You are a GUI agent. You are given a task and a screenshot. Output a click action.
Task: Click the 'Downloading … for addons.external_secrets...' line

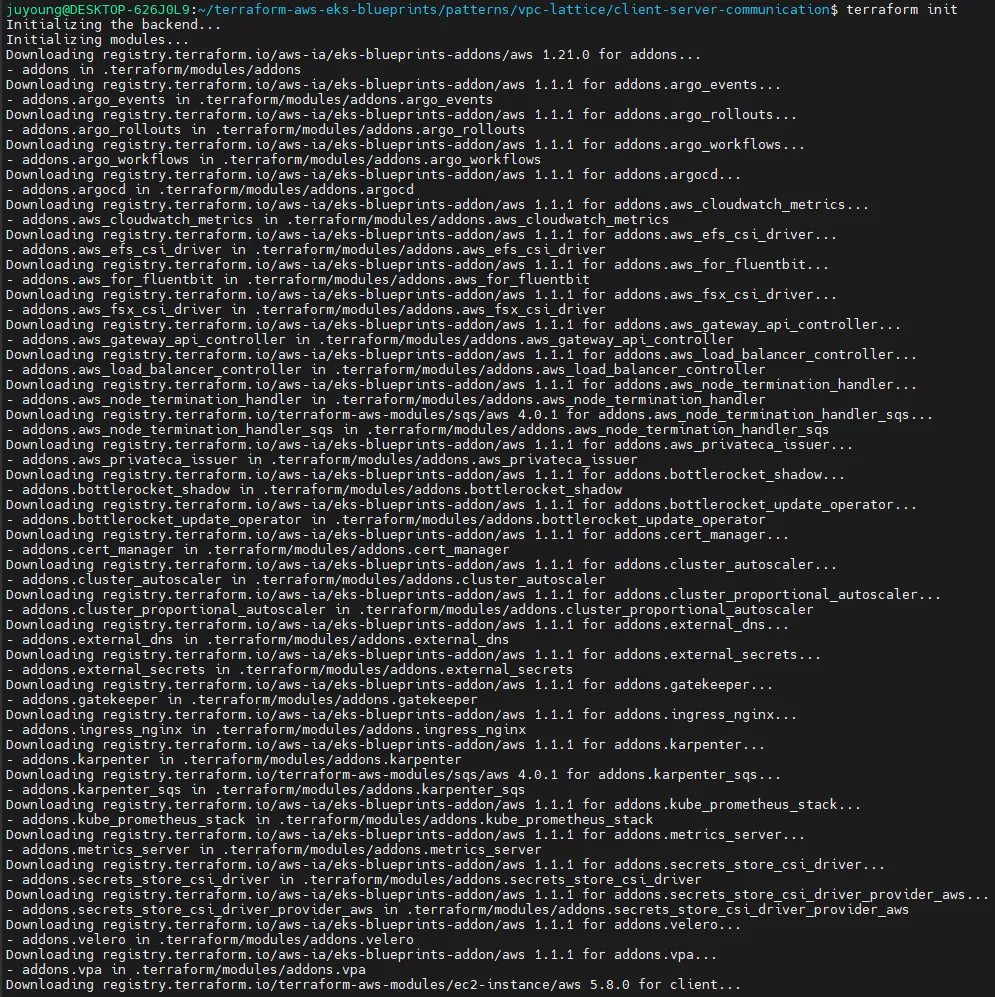(413, 654)
